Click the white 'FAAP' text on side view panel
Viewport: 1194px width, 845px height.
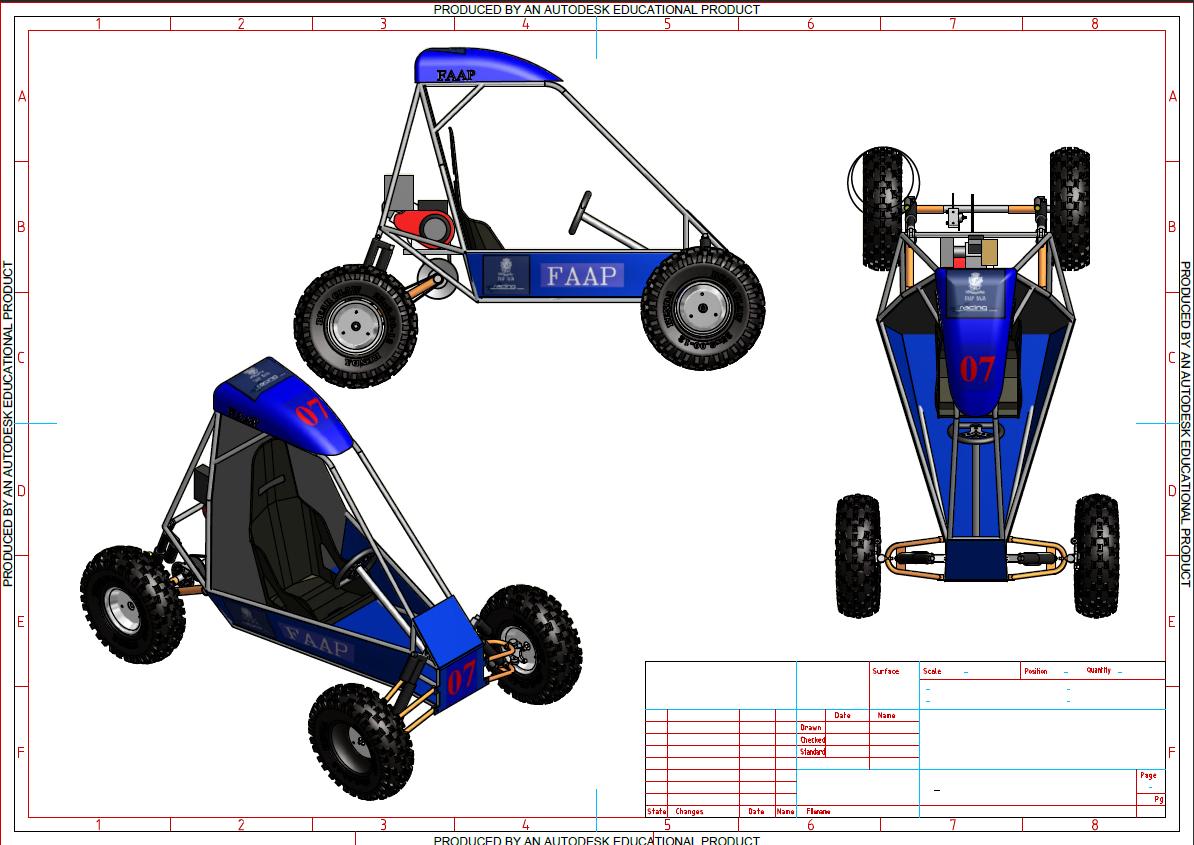tap(582, 276)
